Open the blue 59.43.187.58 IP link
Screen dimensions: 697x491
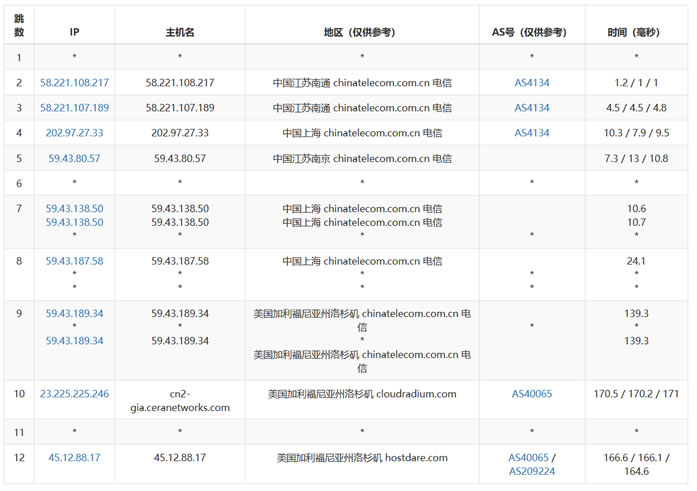pos(75,261)
